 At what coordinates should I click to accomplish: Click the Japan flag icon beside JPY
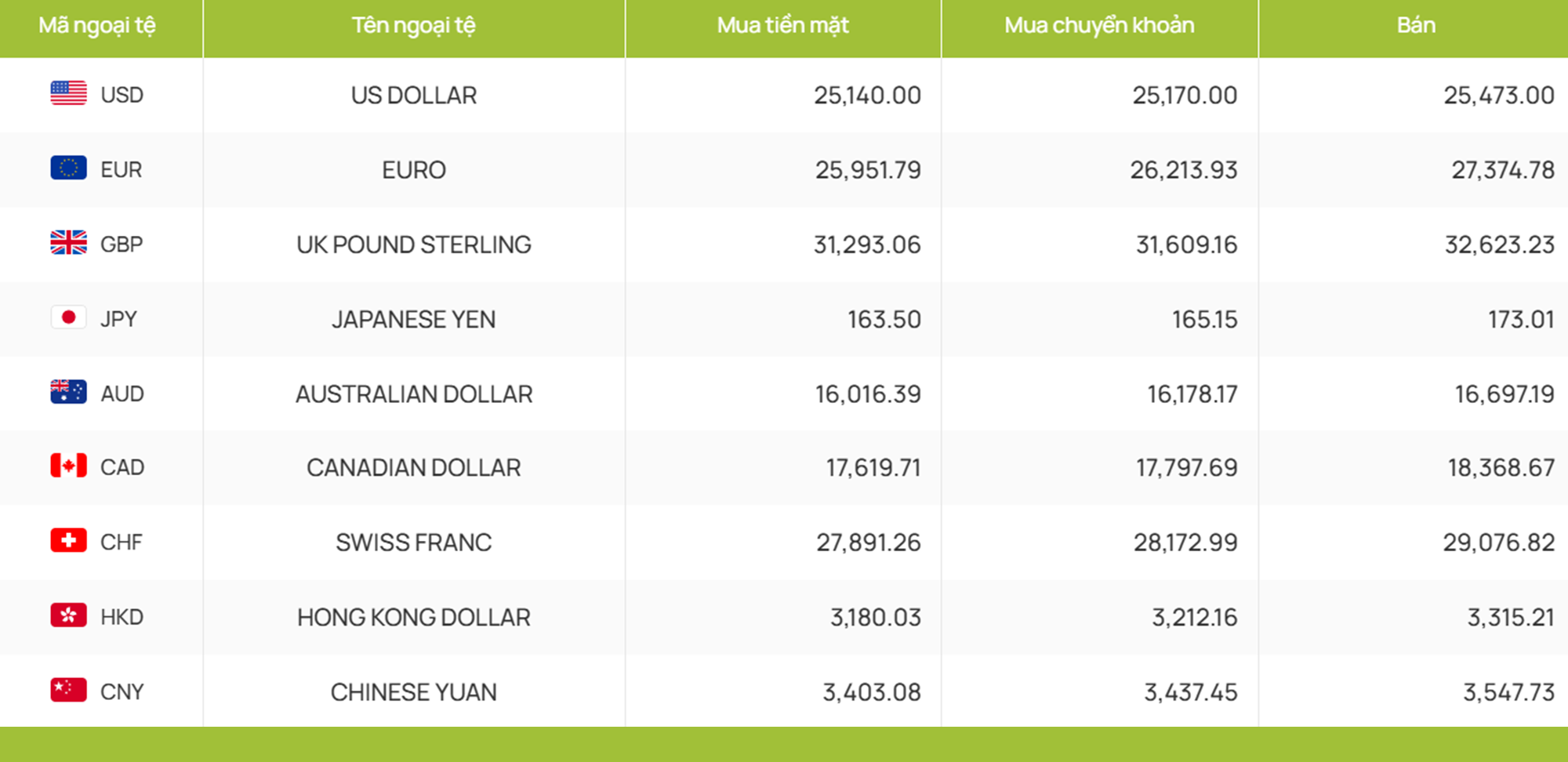coord(69,317)
